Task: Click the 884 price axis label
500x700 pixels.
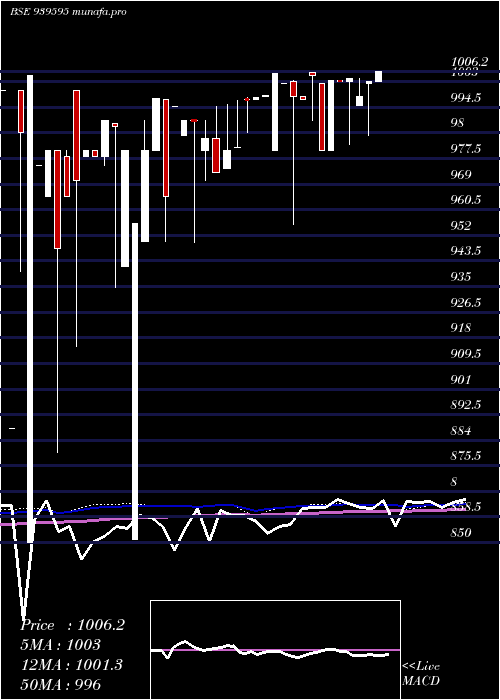Action: coord(461,431)
